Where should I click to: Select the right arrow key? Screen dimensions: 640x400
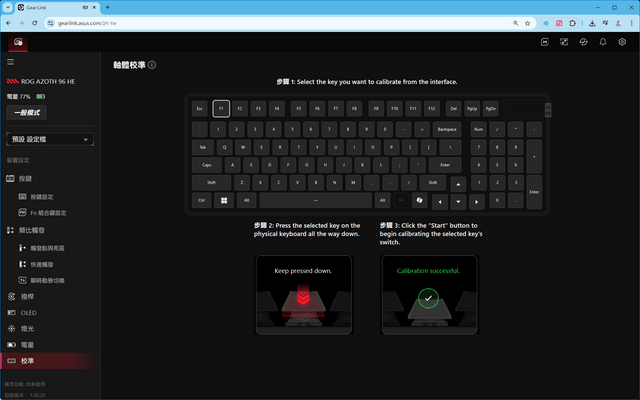pyautogui.click(x=477, y=202)
